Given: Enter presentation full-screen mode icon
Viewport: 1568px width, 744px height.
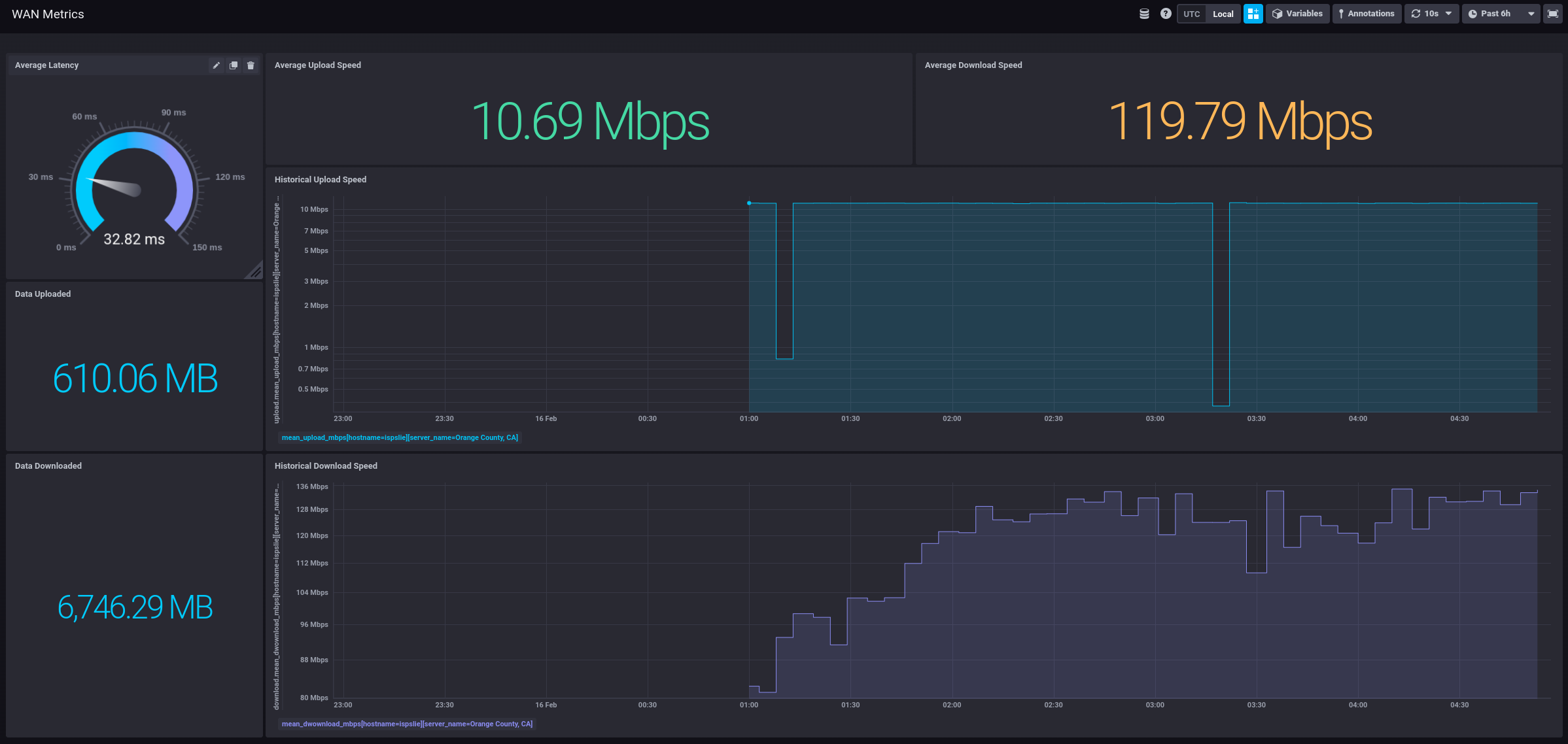Looking at the screenshot, I should click(x=1552, y=14).
